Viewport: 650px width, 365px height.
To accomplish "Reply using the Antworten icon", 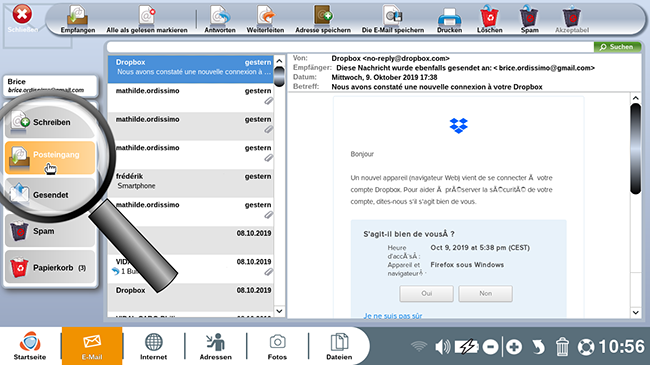I will [x=220, y=19].
